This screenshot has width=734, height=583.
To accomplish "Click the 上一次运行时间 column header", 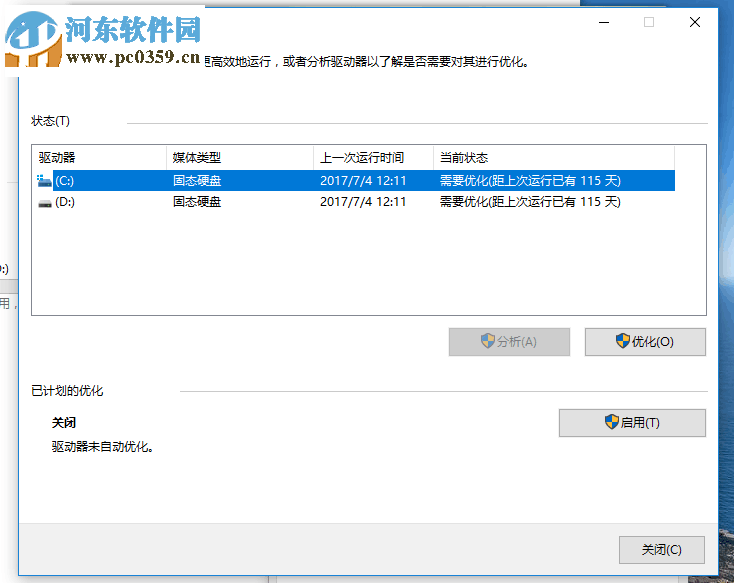I will click(x=374, y=158).
